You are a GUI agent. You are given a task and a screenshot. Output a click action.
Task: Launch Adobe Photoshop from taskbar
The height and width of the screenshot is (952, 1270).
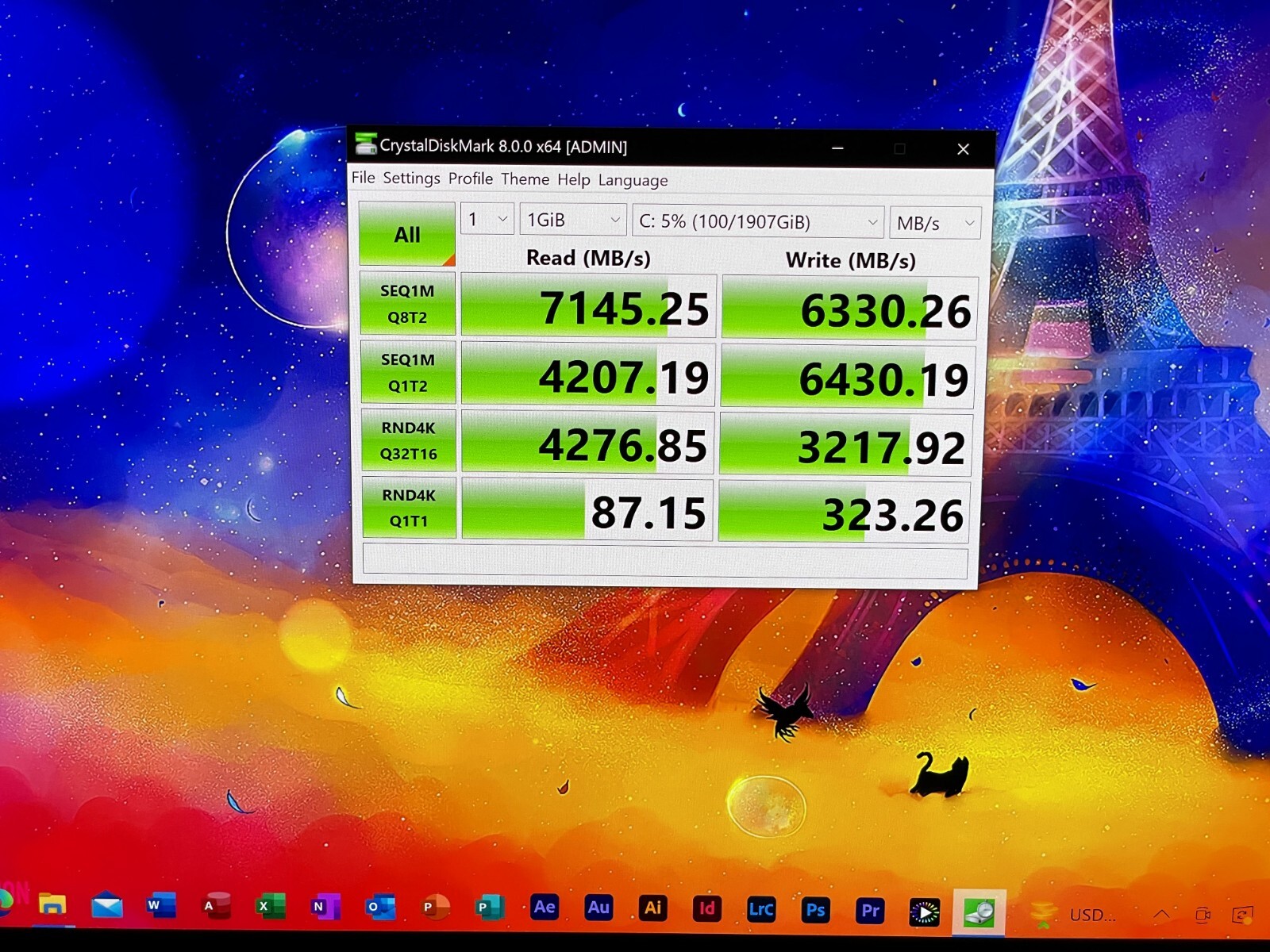[815, 910]
